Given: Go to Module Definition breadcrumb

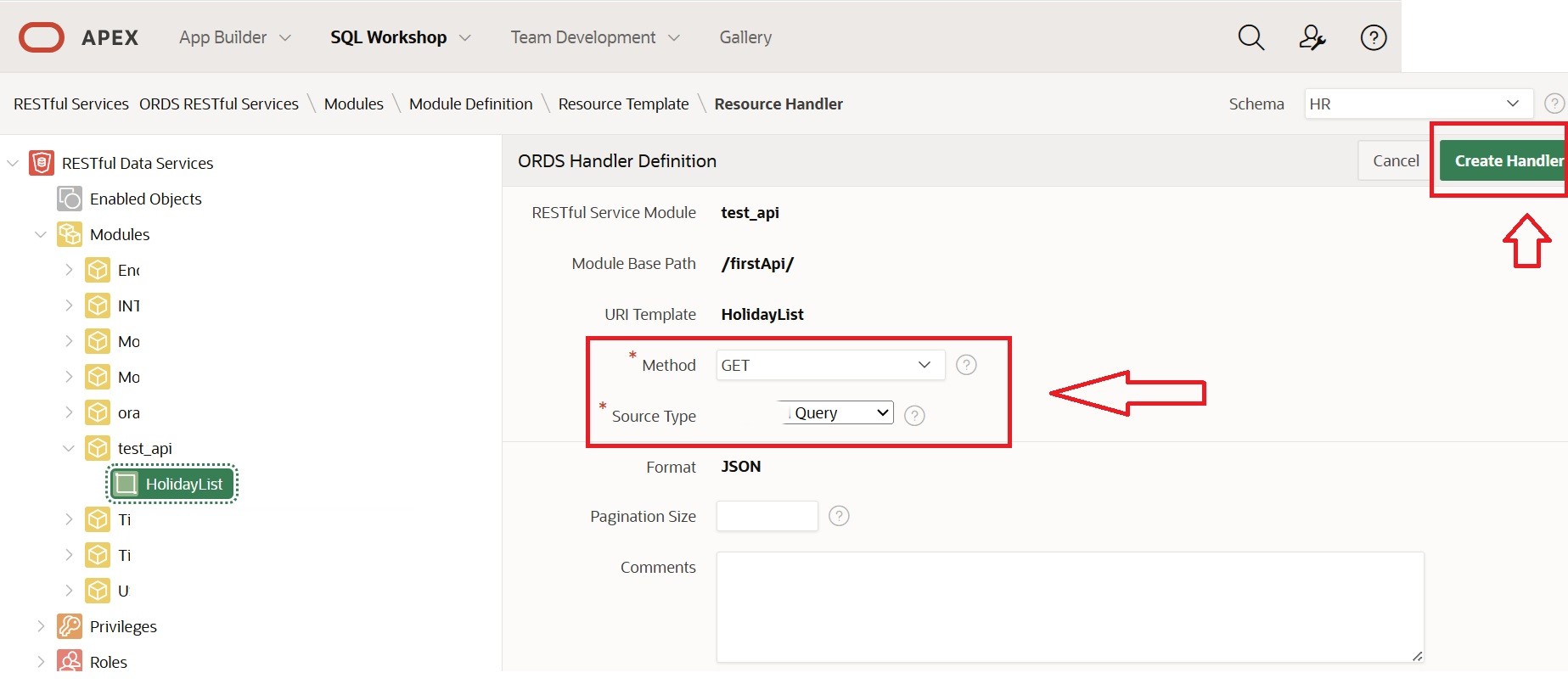Looking at the screenshot, I should point(471,104).
